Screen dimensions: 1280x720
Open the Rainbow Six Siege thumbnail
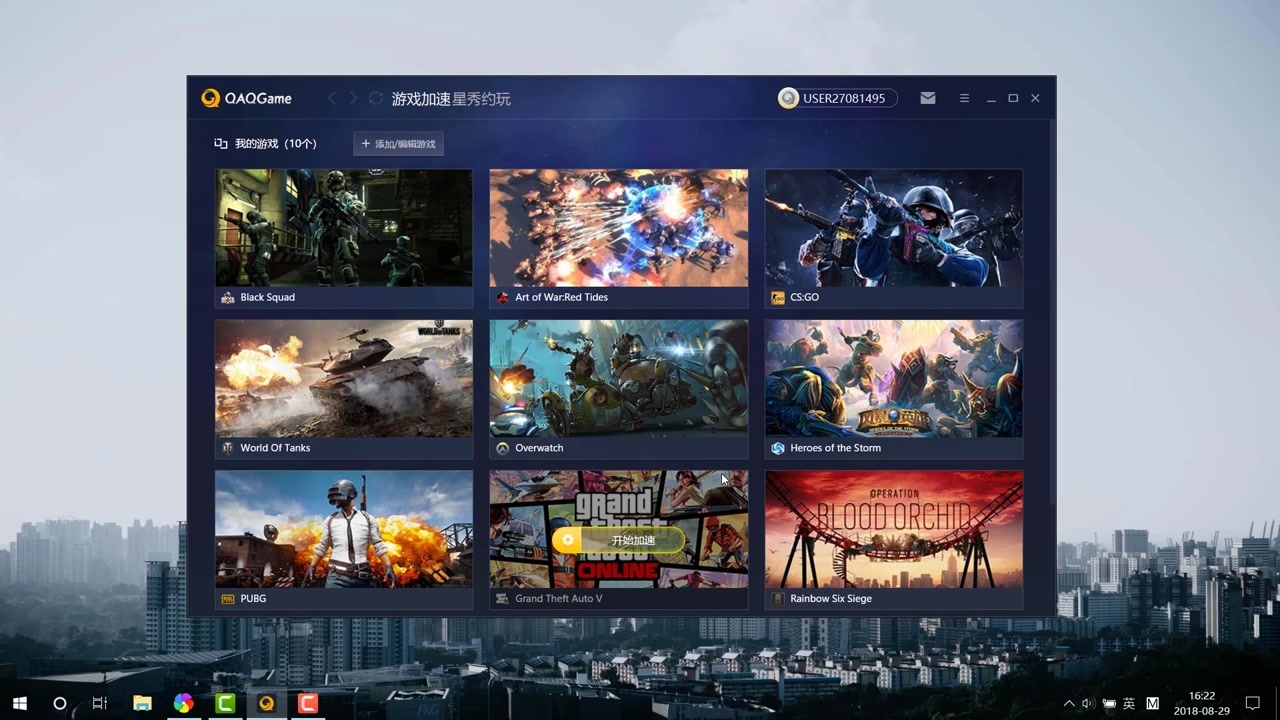(x=894, y=529)
